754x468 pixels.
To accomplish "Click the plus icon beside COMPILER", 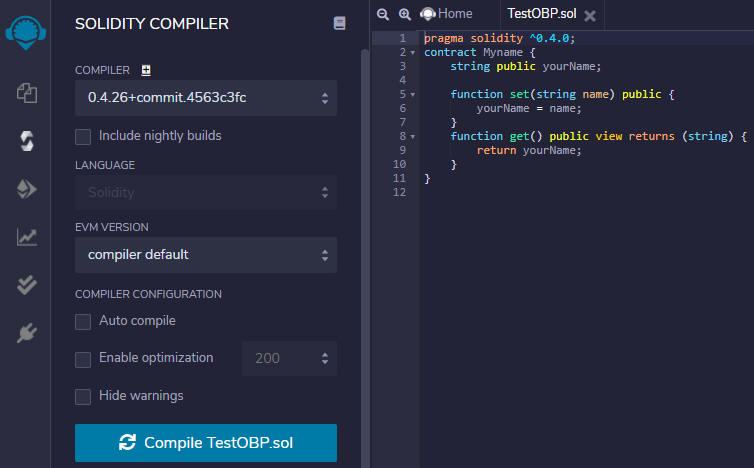I will pyautogui.click(x=146, y=70).
